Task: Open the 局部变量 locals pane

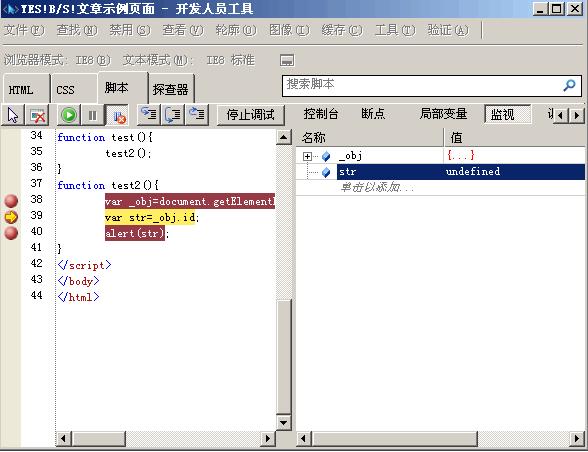Action: [x=443, y=114]
